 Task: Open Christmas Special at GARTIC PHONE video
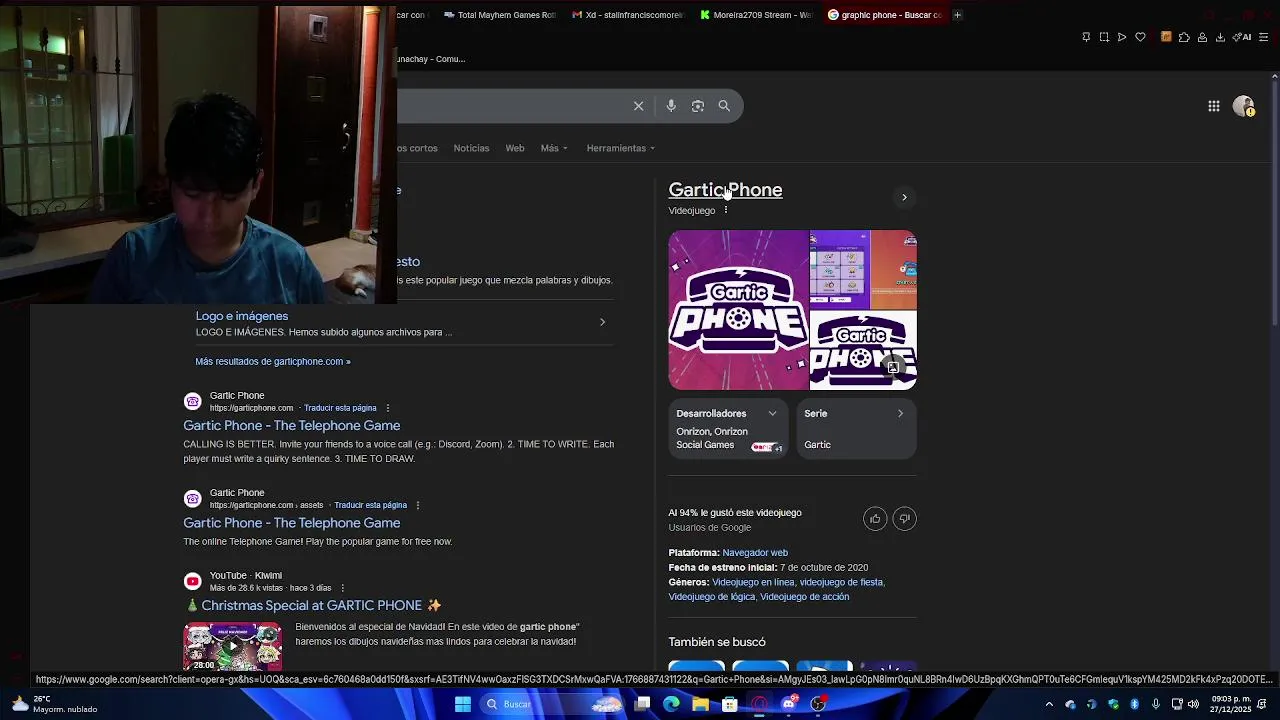point(313,606)
